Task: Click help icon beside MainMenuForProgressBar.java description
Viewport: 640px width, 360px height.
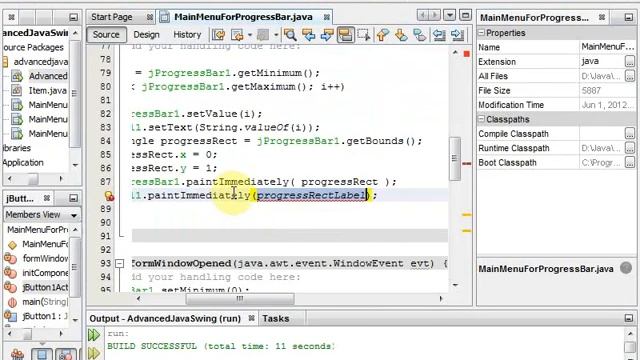Action: [626, 268]
